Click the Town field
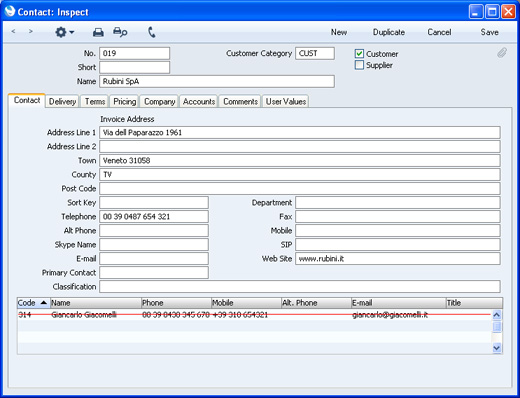 click(300, 160)
